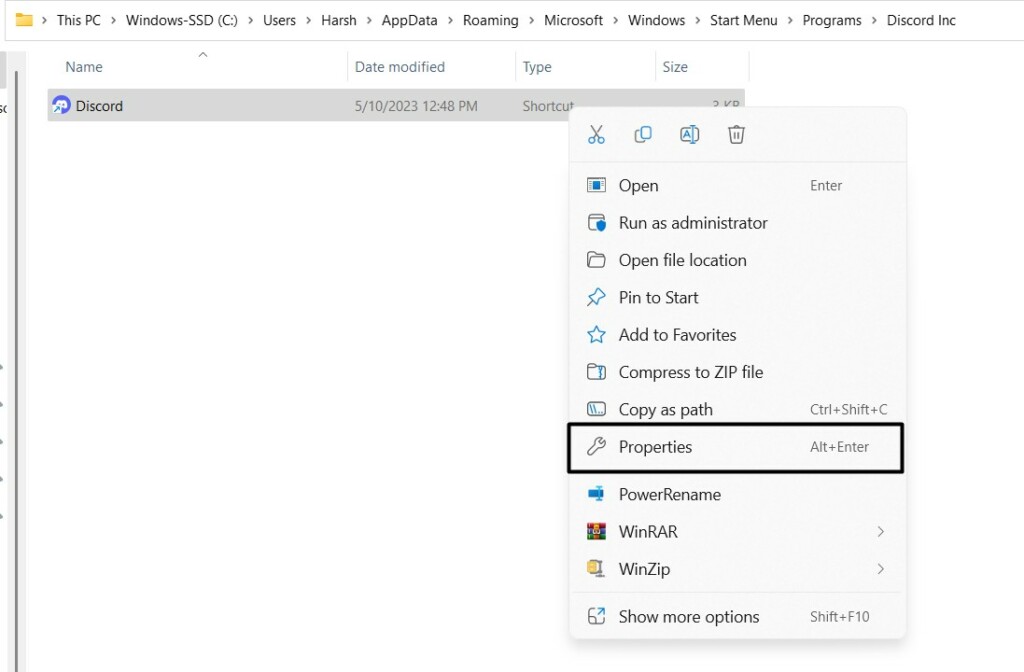Screen dimensions: 1024x672
Task: Open Properties from context menu
Action: click(655, 447)
